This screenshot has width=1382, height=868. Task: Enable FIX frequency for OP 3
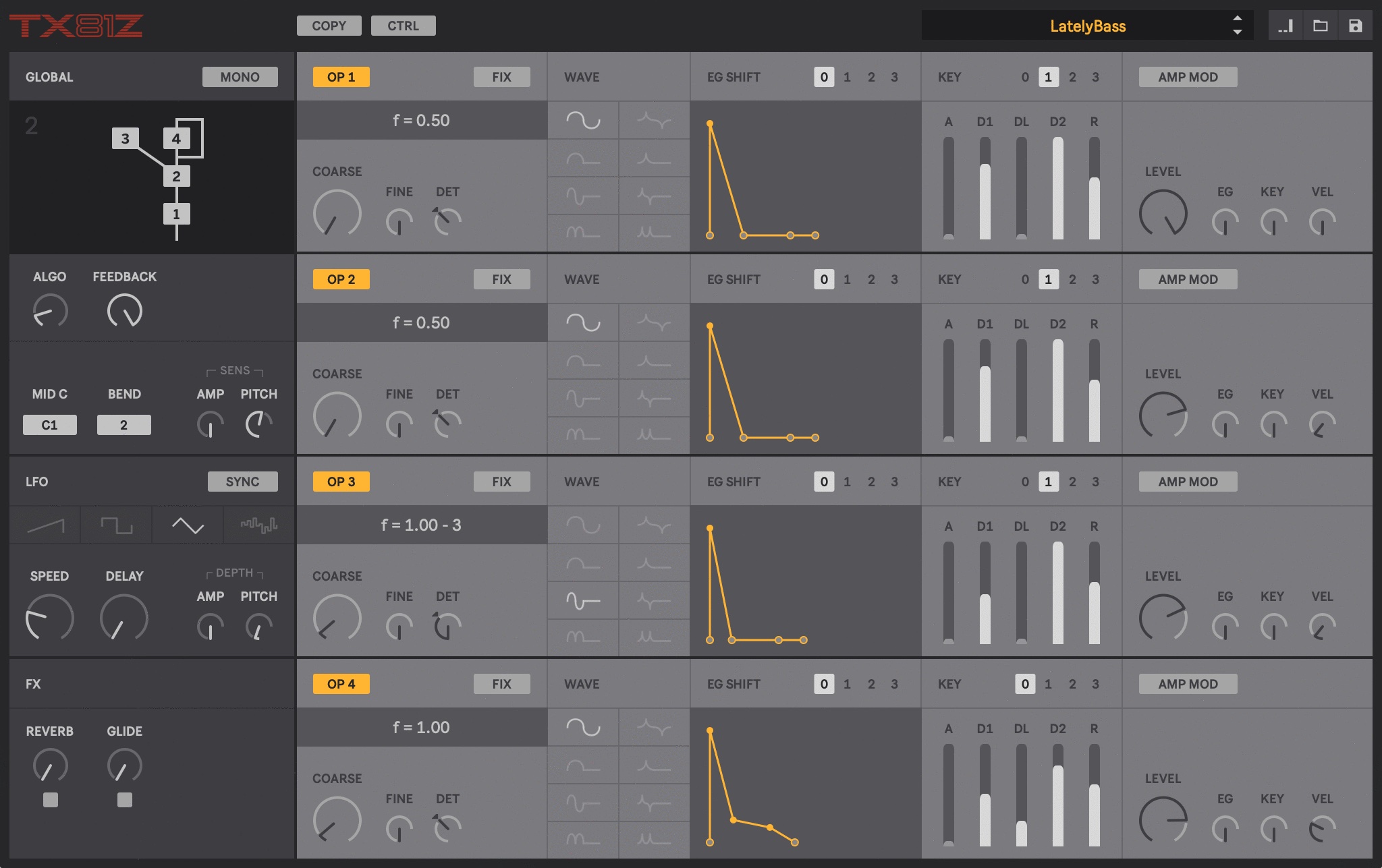501,482
